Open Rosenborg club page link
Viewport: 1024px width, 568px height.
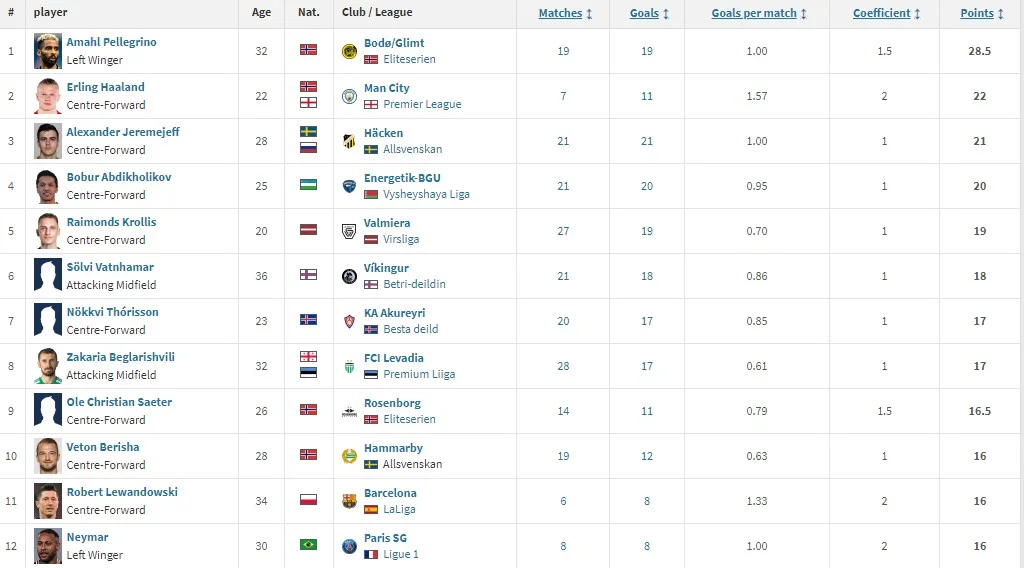click(392, 403)
